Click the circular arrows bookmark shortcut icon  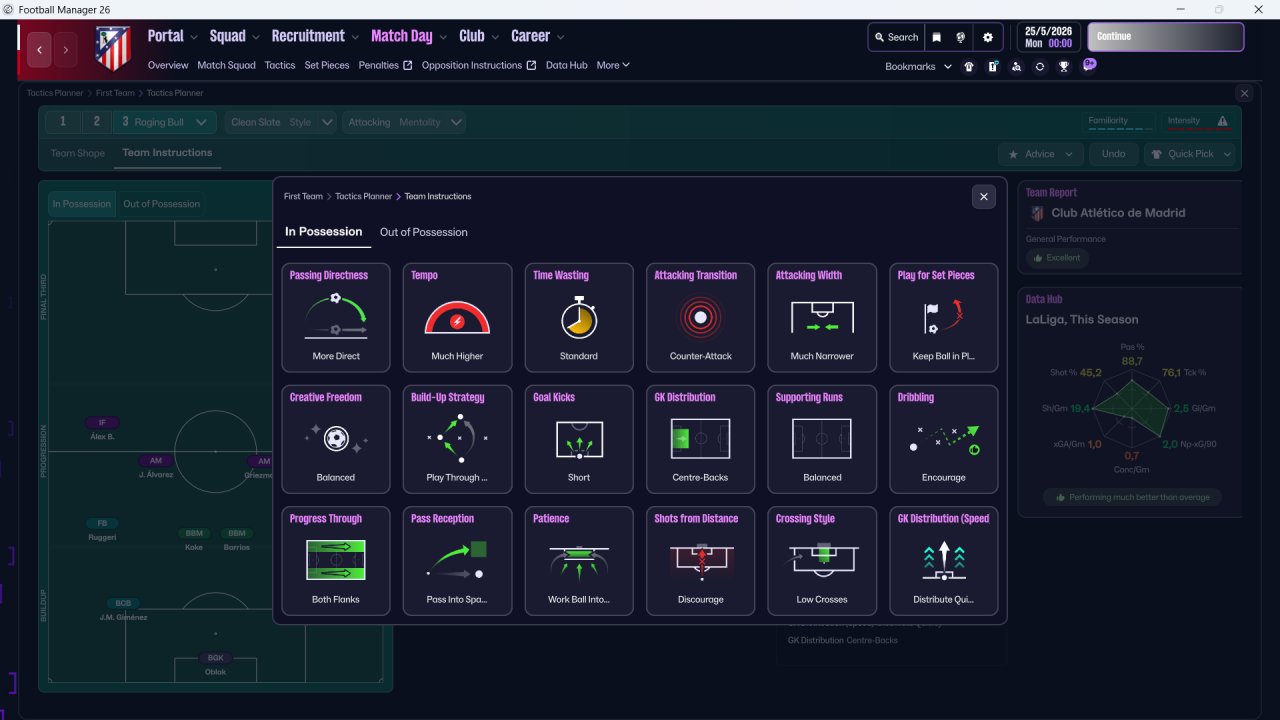tap(1040, 66)
